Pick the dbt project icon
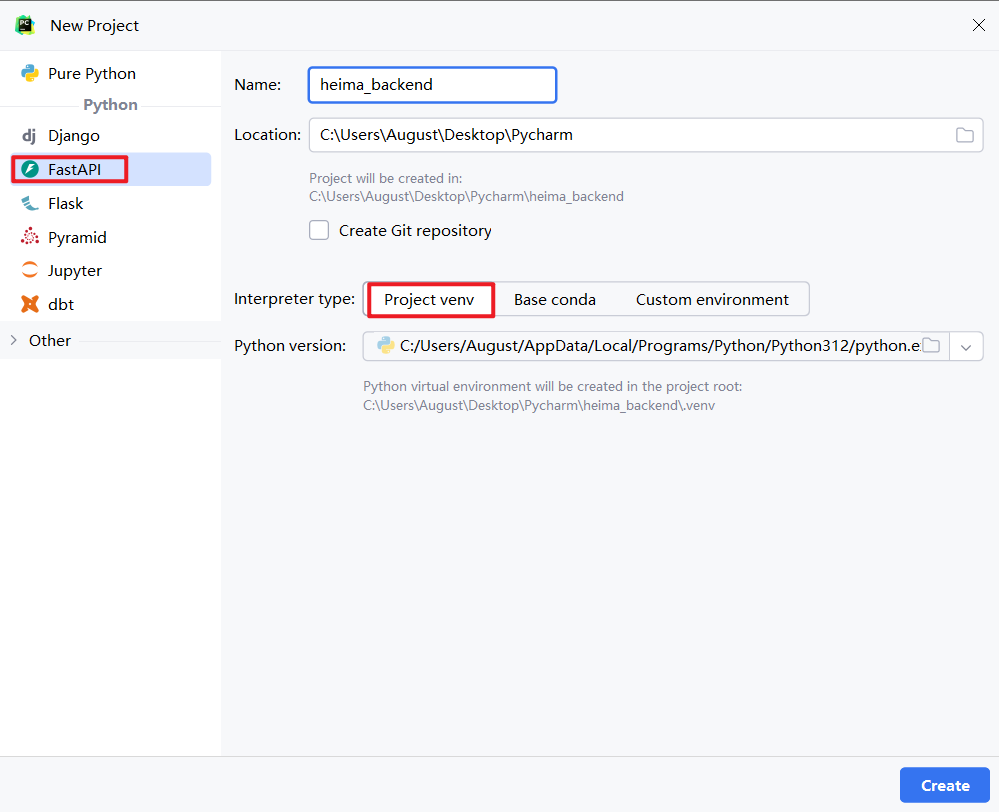The image size is (999, 812). (30, 305)
